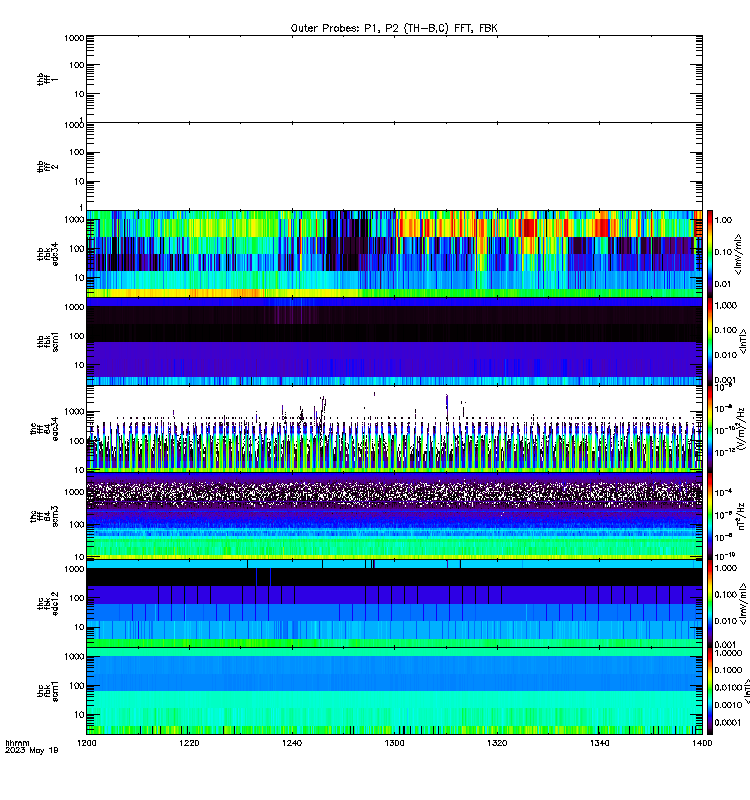750x800 pixels.
Task: Click the thc fff 64 eac34 spectrogram panel
Action: 394,429
